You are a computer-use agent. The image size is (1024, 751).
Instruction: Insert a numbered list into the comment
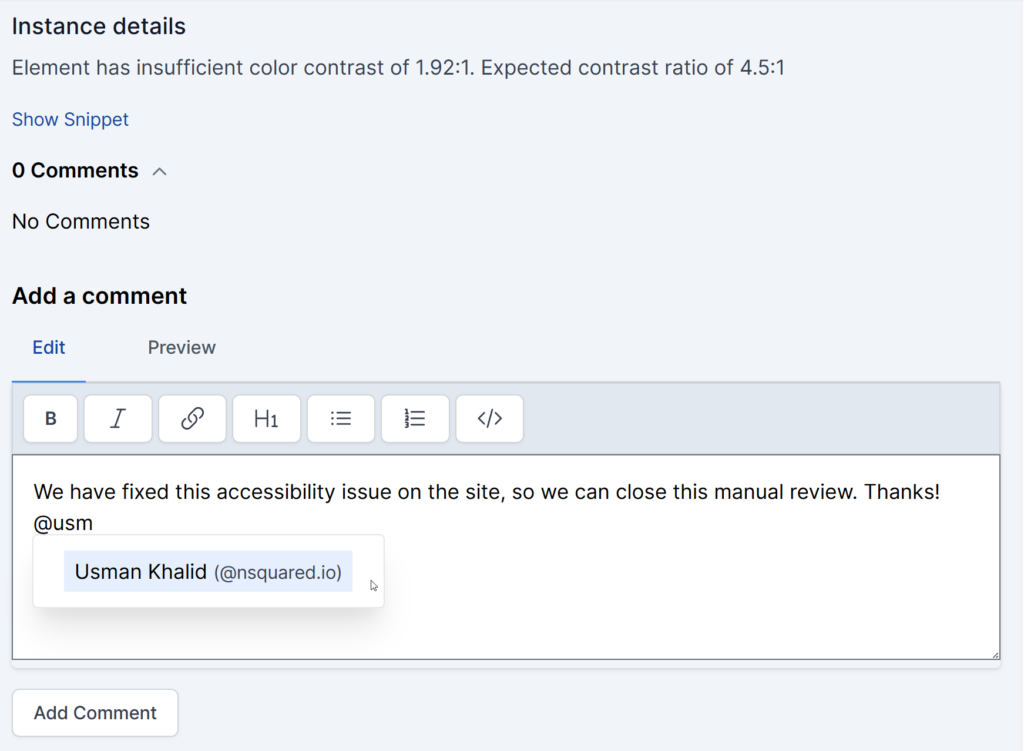point(415,418)
